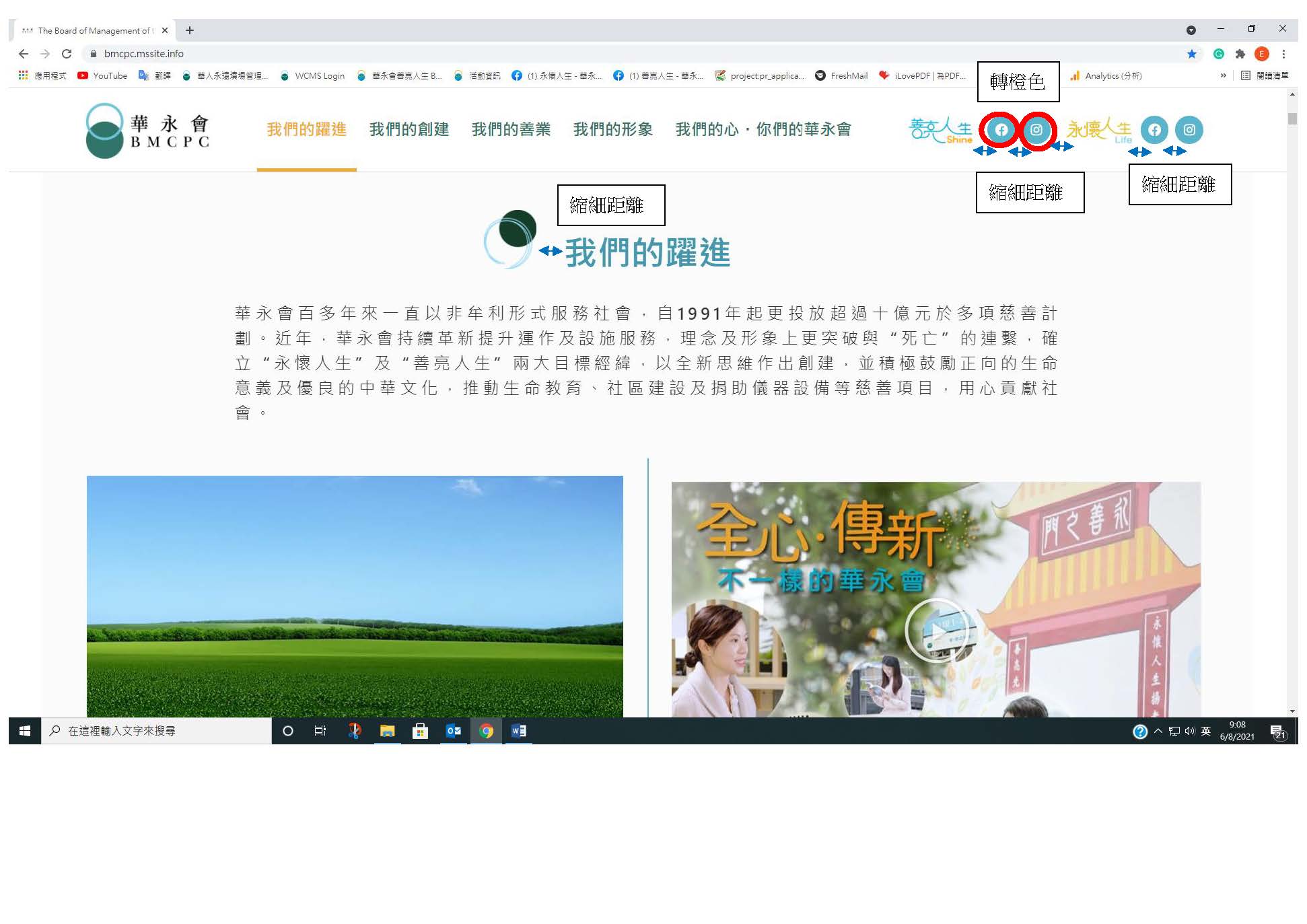Click the Shine Facebook icon circled in red
This screenshot has height=924, width=1307.
pyautogui.click(x=1001, y=130)
